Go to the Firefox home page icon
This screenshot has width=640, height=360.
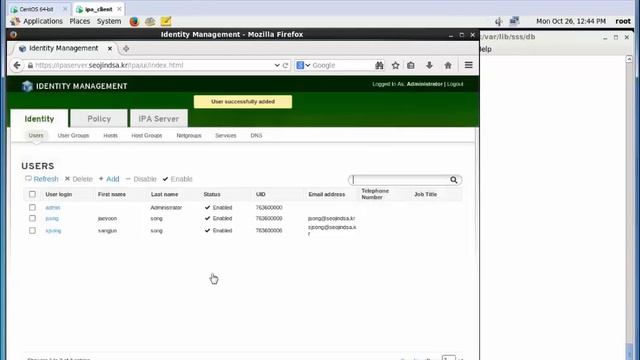click(x=448, y=65)
